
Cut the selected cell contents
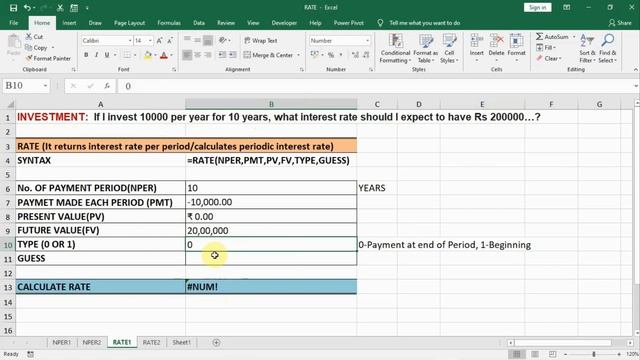(34, 37)
